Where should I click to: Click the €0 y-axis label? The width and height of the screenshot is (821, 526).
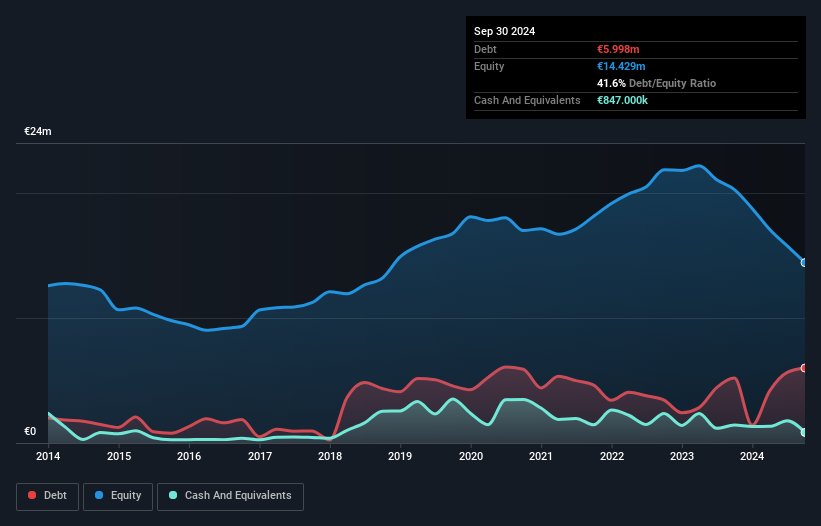point(30,431)
